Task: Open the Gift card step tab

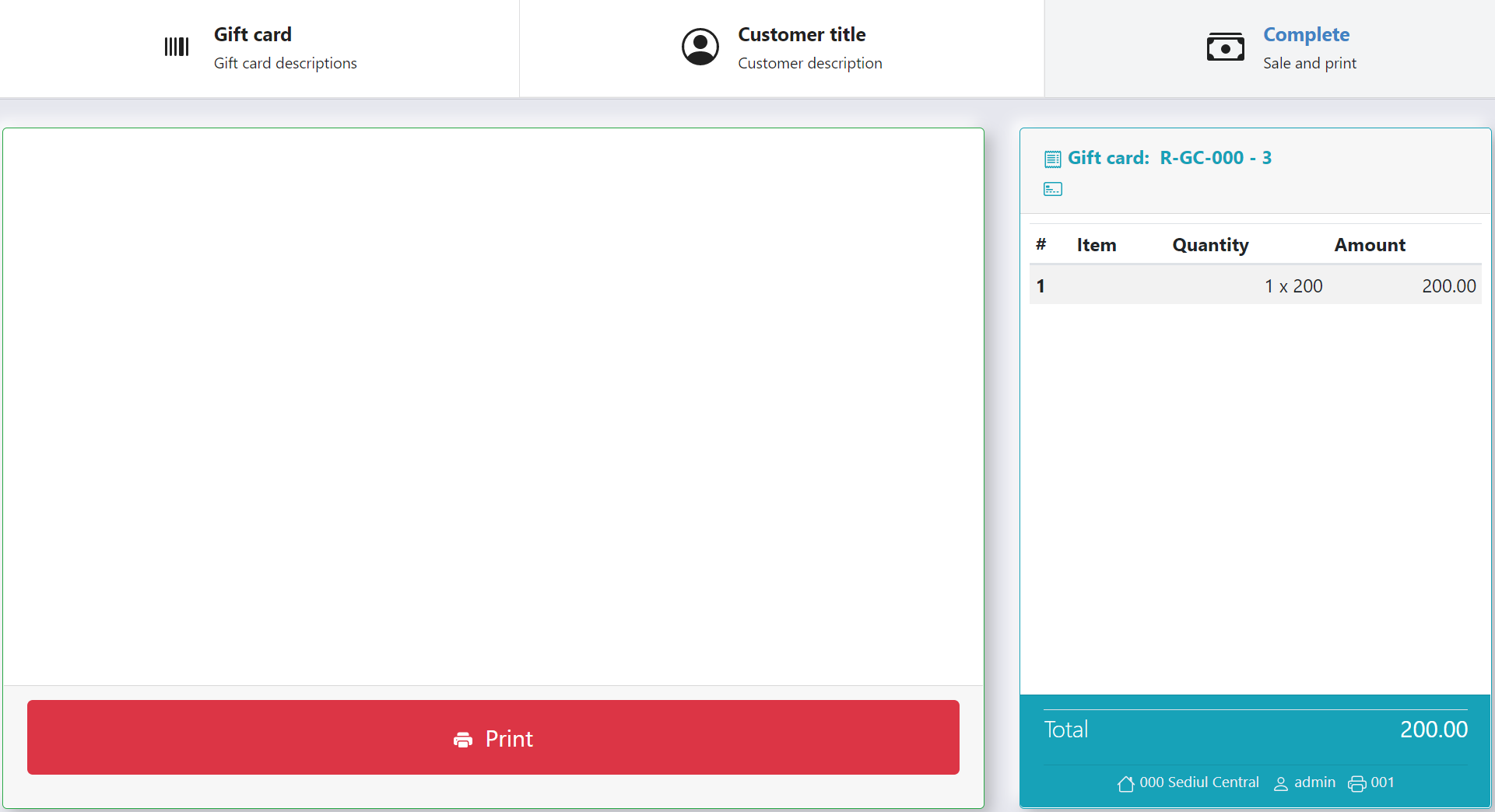Action: 260,48
